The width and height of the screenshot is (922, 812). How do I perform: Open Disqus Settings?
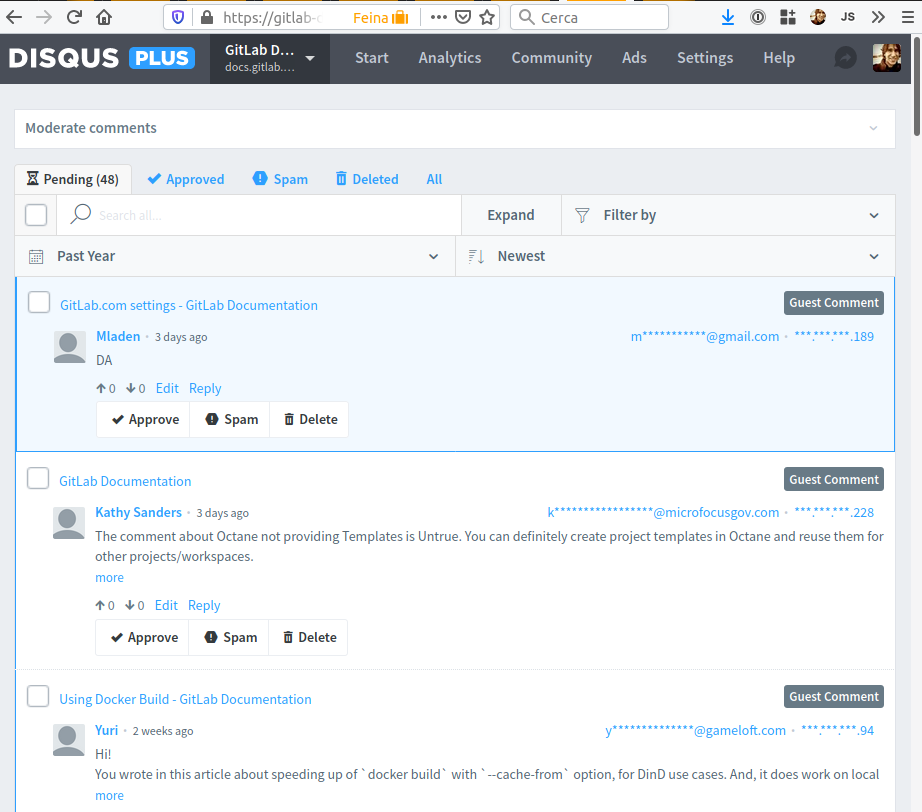click(x=705, y=58)
